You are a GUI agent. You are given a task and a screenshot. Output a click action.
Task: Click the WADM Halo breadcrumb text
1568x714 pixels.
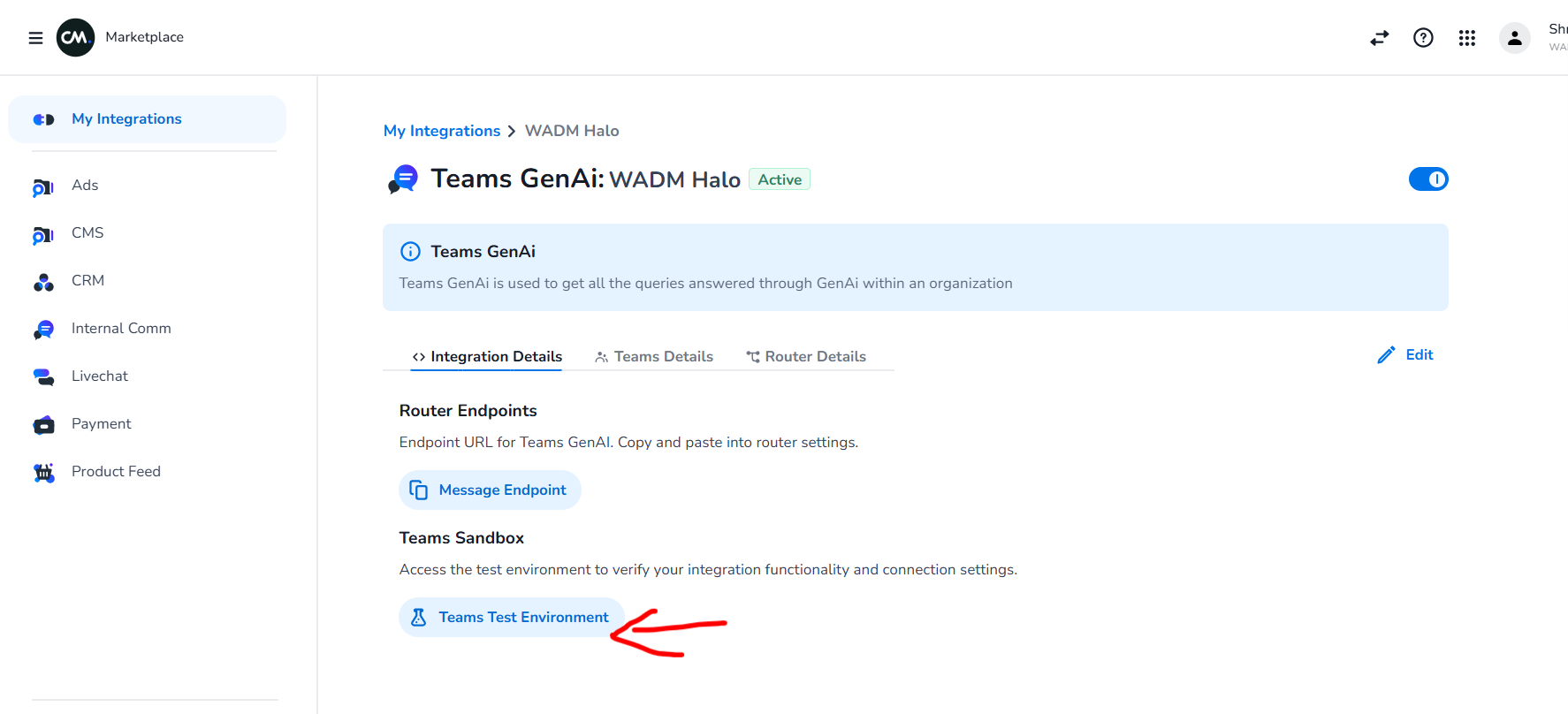point(572,131)
